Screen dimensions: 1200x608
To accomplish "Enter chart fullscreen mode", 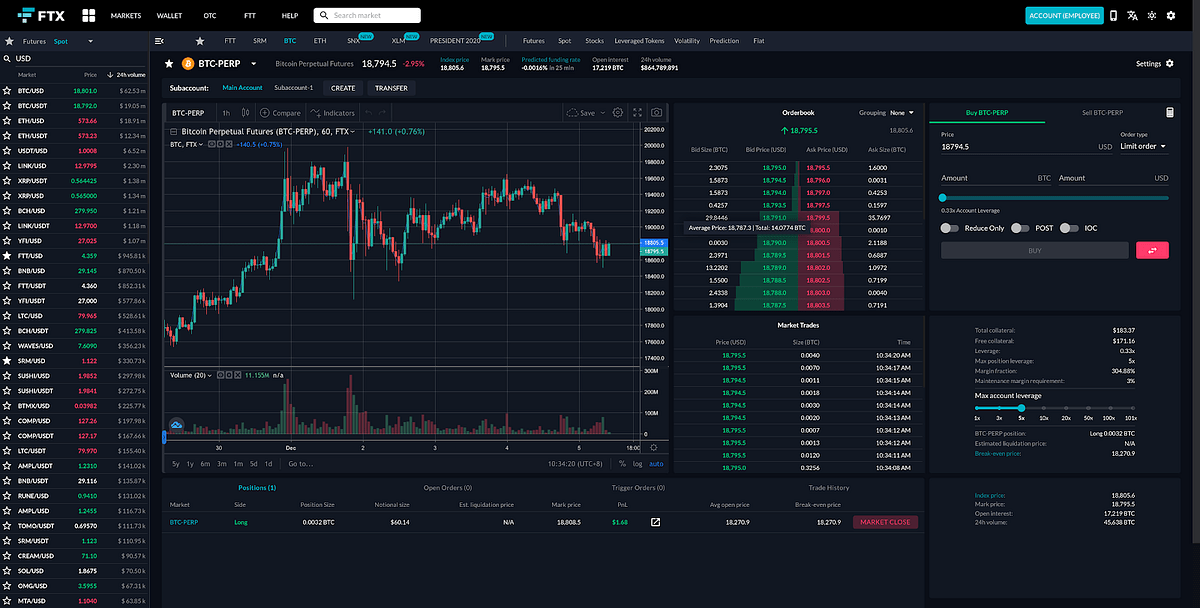I will point(638,113).
